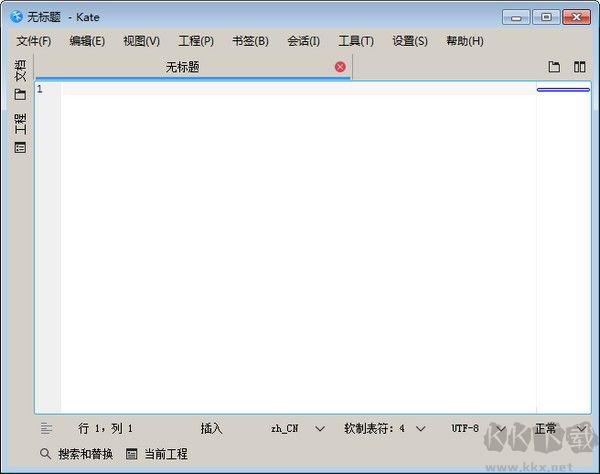Open the 当前工程 panel
Viewport: 600px width, 474px height.
(157, 454)
